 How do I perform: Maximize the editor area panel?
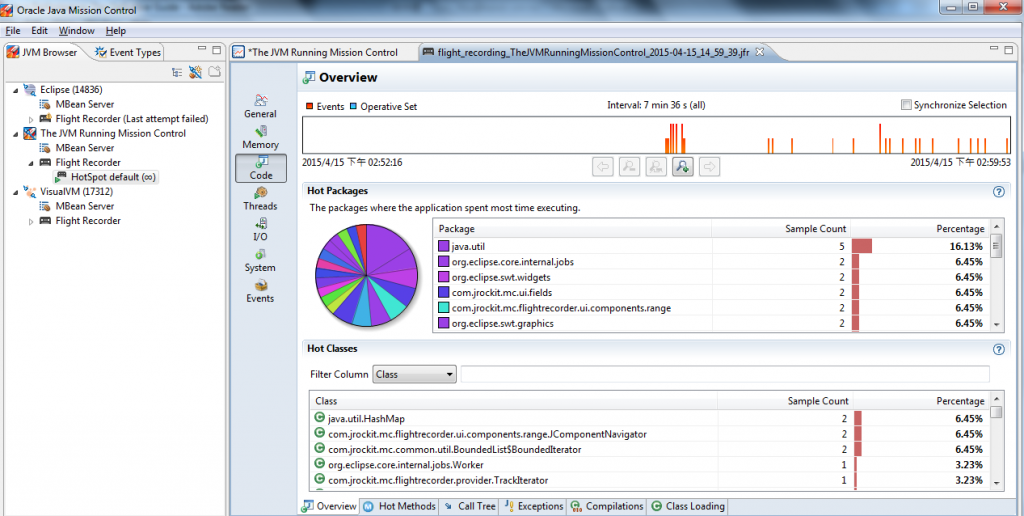click(x=1010, y=50)
